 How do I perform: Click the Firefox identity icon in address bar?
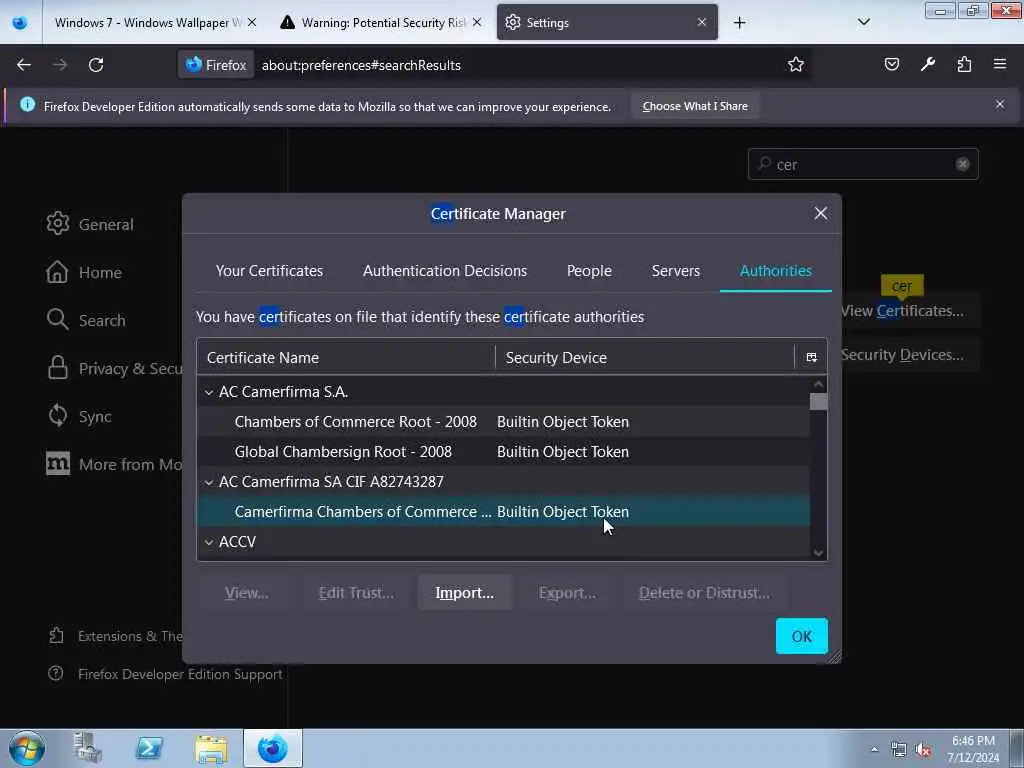(x=216, y=65)
